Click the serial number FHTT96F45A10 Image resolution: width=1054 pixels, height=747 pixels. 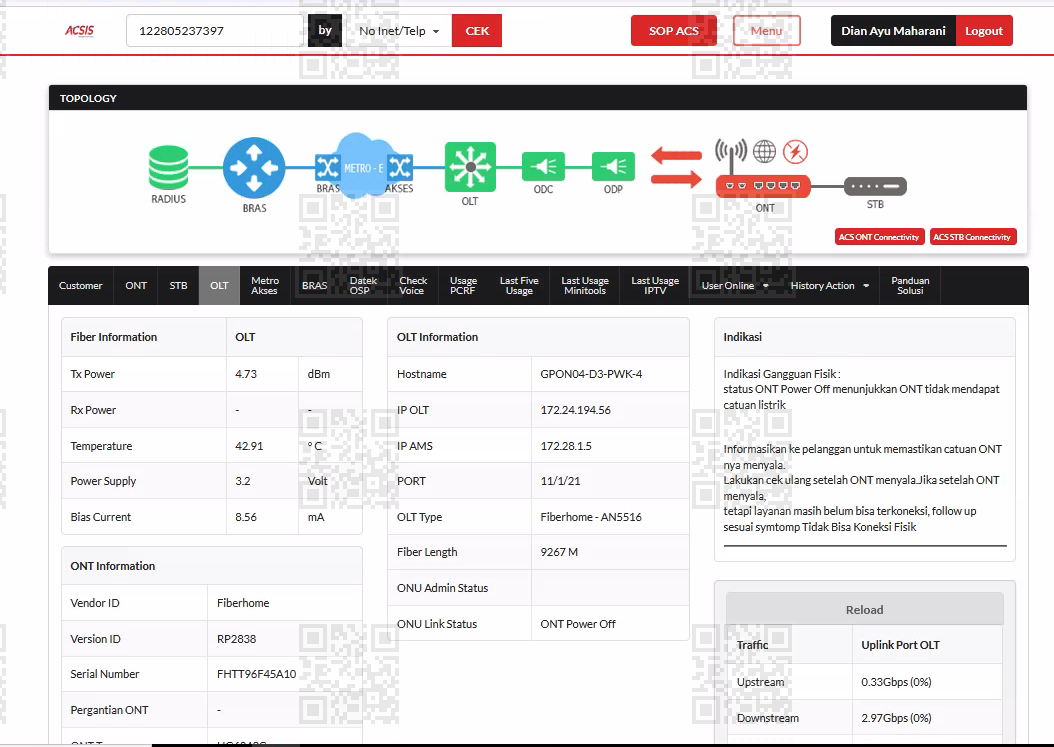257,674
